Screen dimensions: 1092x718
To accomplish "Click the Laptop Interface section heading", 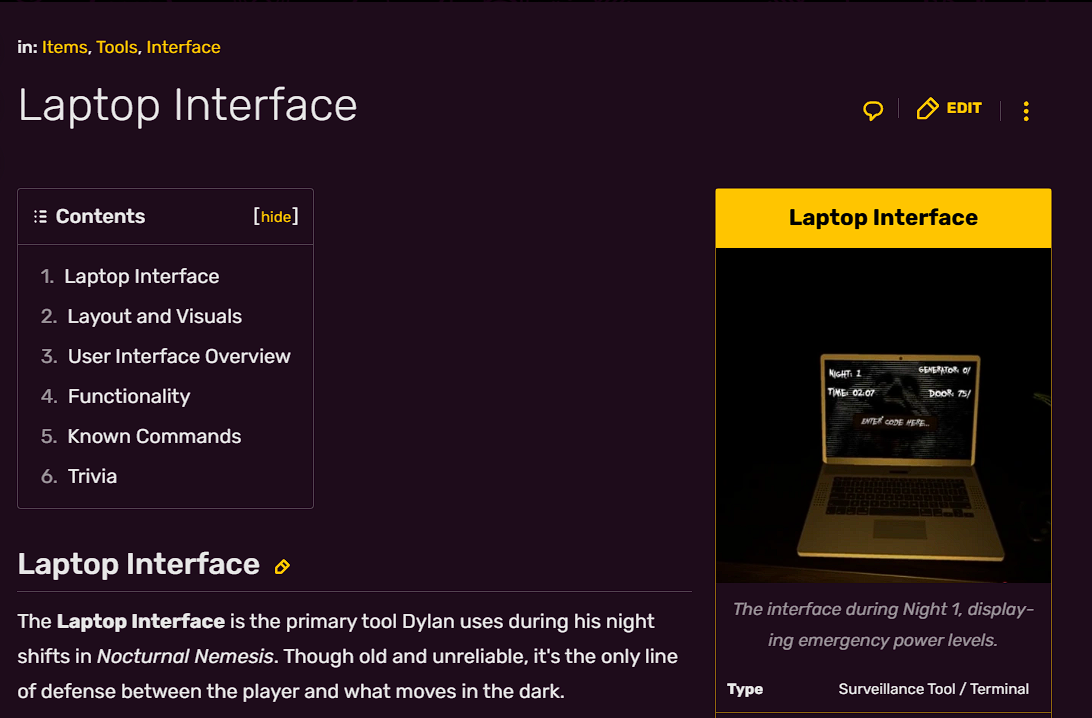I will tap(139, 564).
